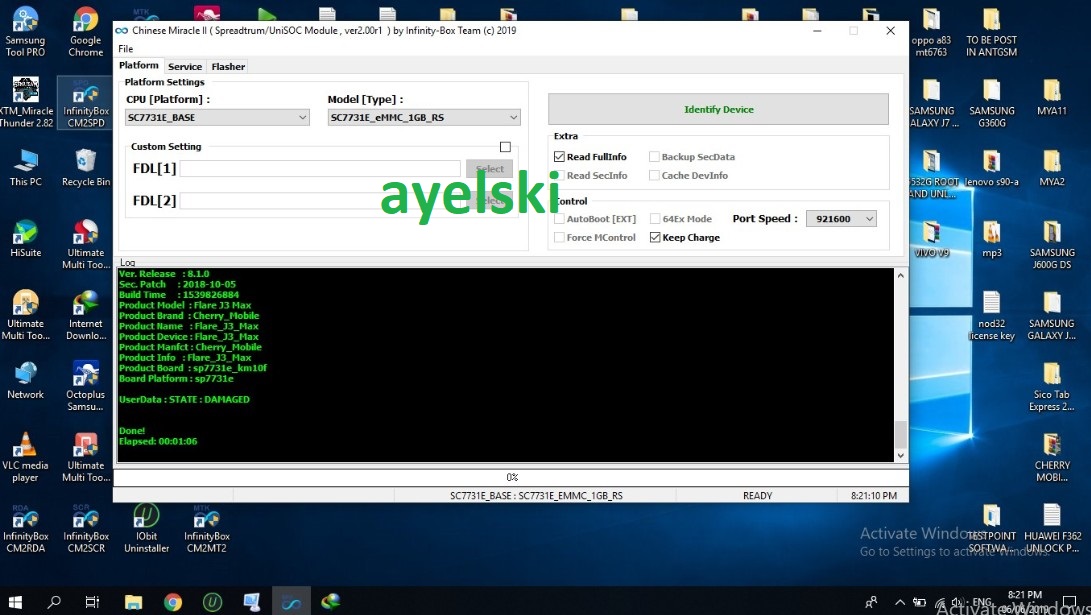Click READY status bar entry
This screenshot has height=615, width=1091.
757,495
